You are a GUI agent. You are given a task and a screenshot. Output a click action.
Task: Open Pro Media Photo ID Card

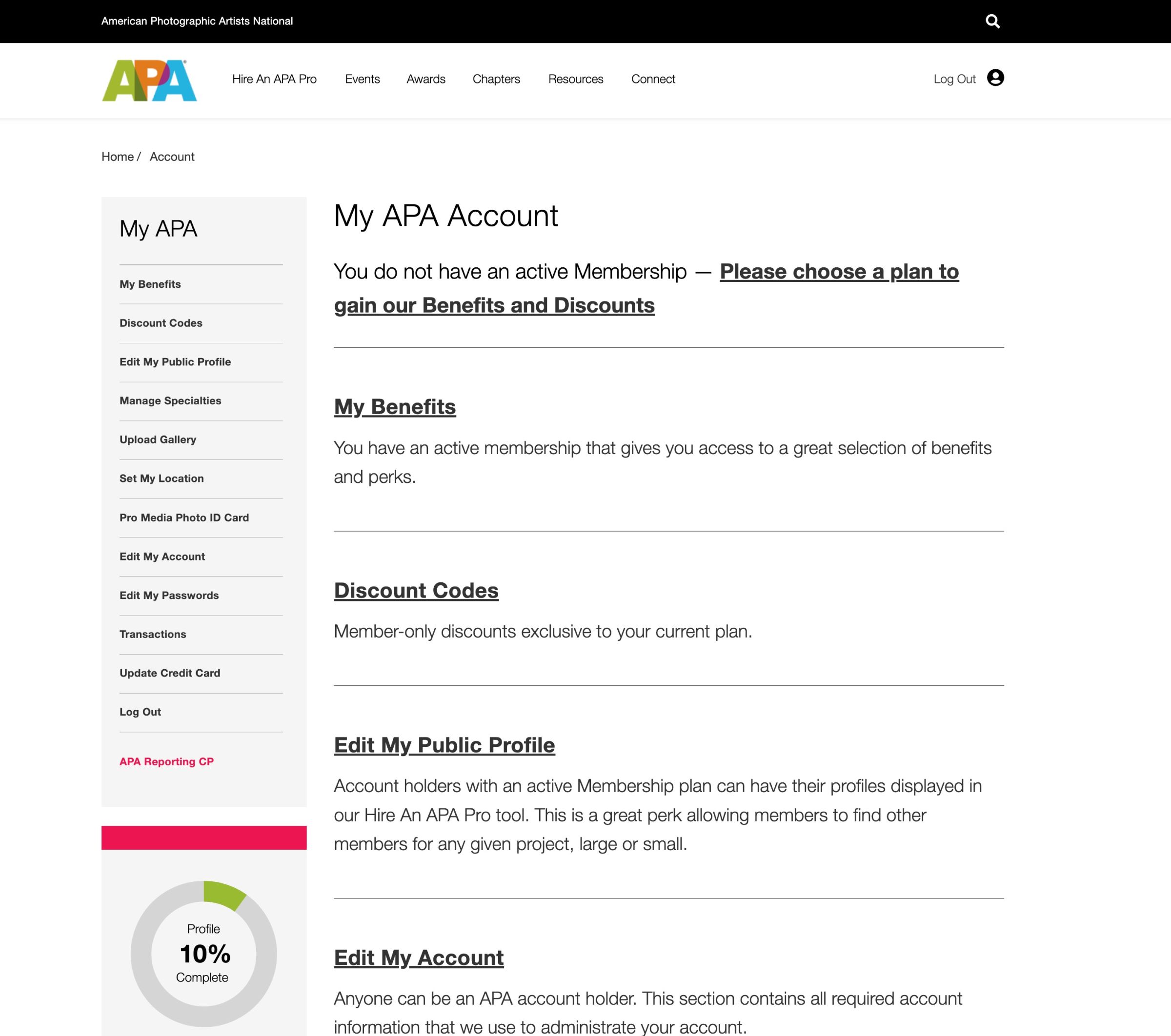point(184,518)
